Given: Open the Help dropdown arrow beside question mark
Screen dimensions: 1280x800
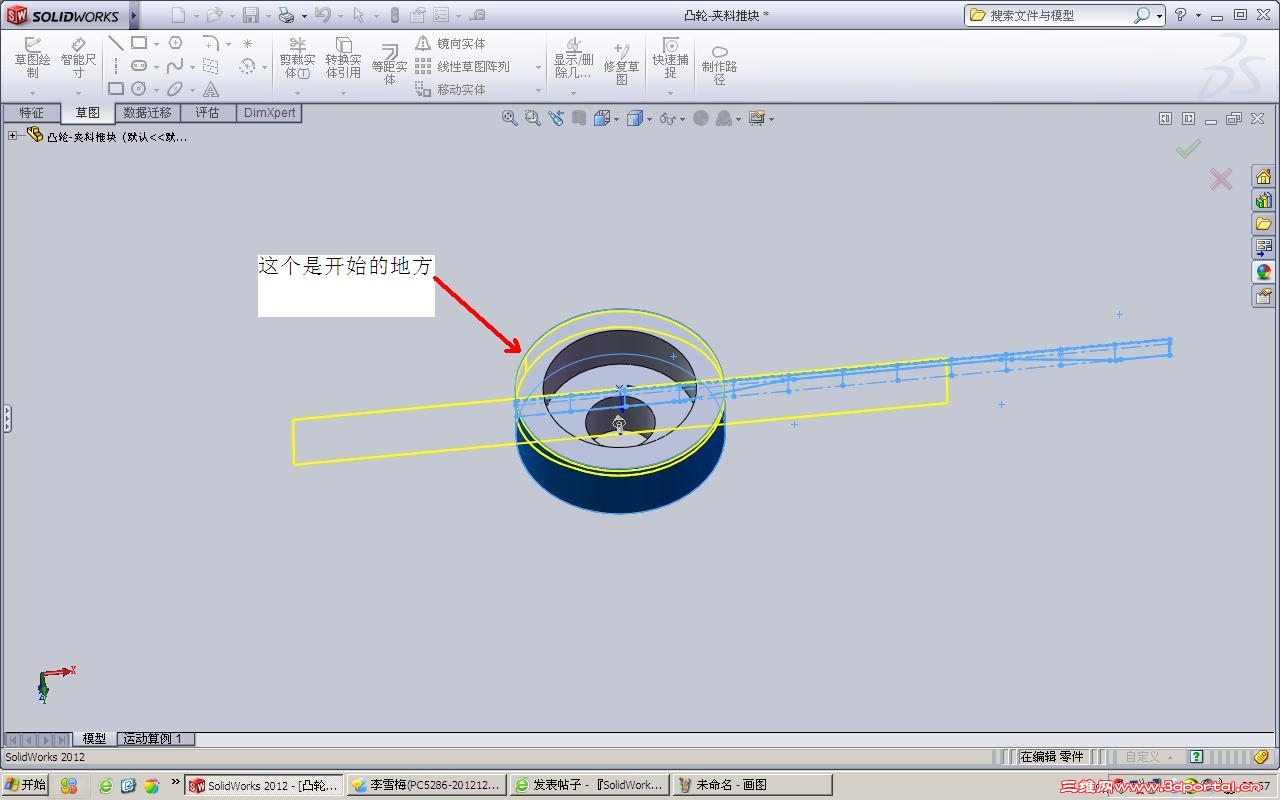Looking at the screenshot, I should point(1197,16).
